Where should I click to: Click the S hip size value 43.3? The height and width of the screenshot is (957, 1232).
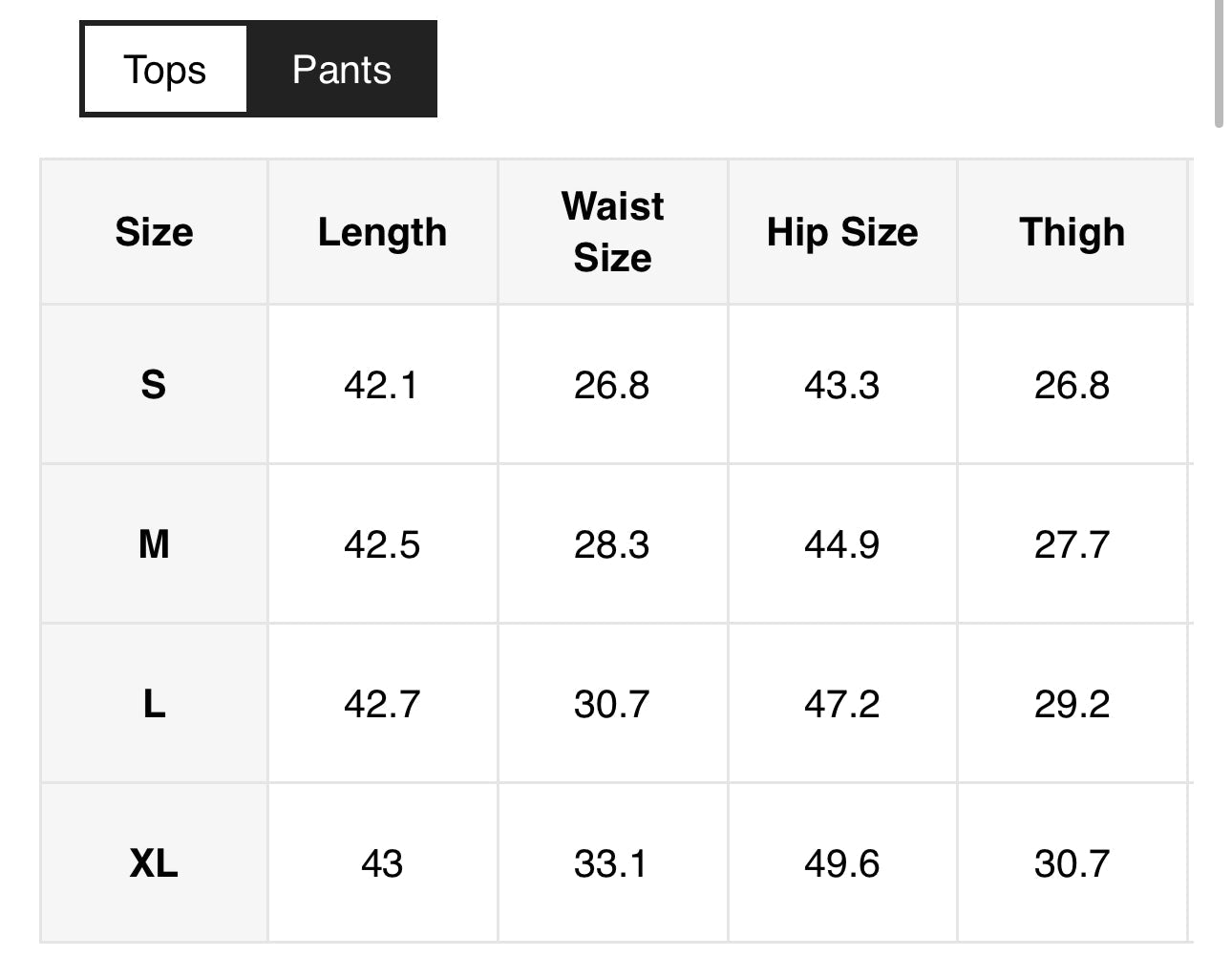[x=842, y=385]
